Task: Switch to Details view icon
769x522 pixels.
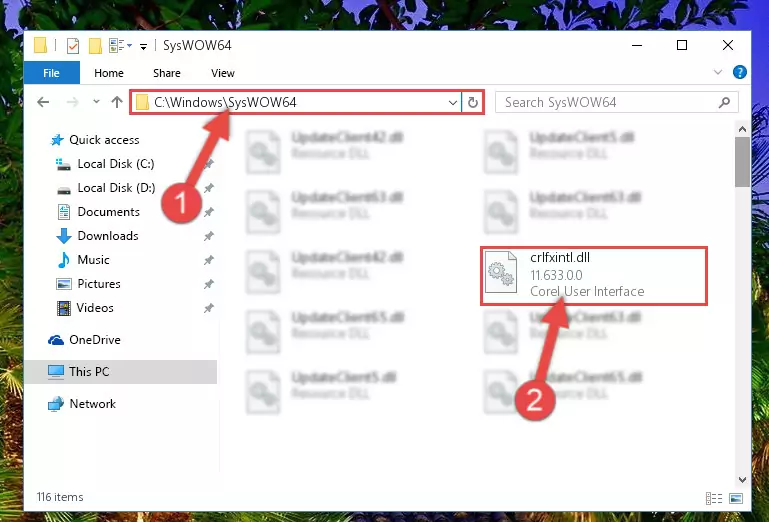Action: 714,498
